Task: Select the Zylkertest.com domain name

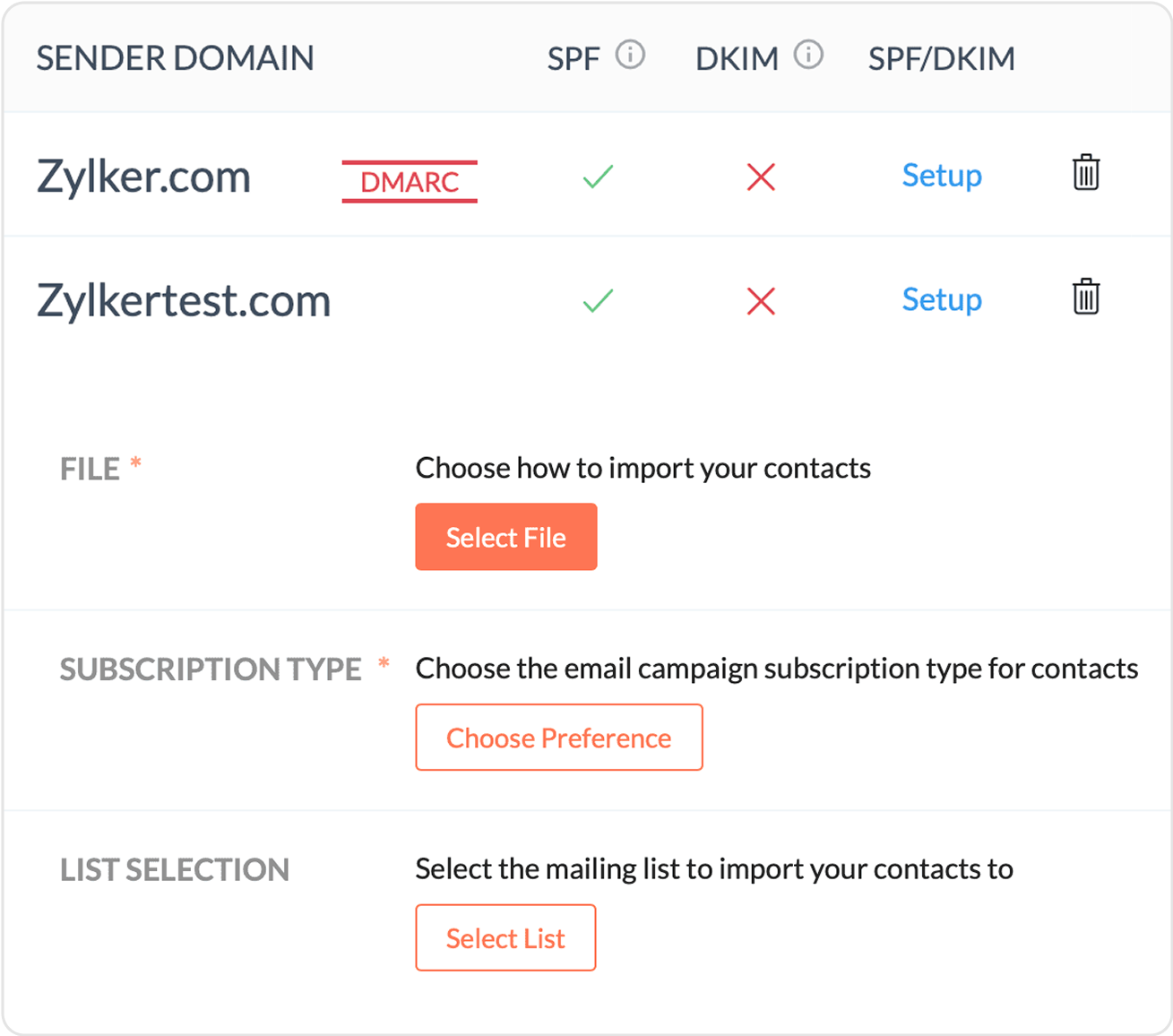Action: point(184,300)
